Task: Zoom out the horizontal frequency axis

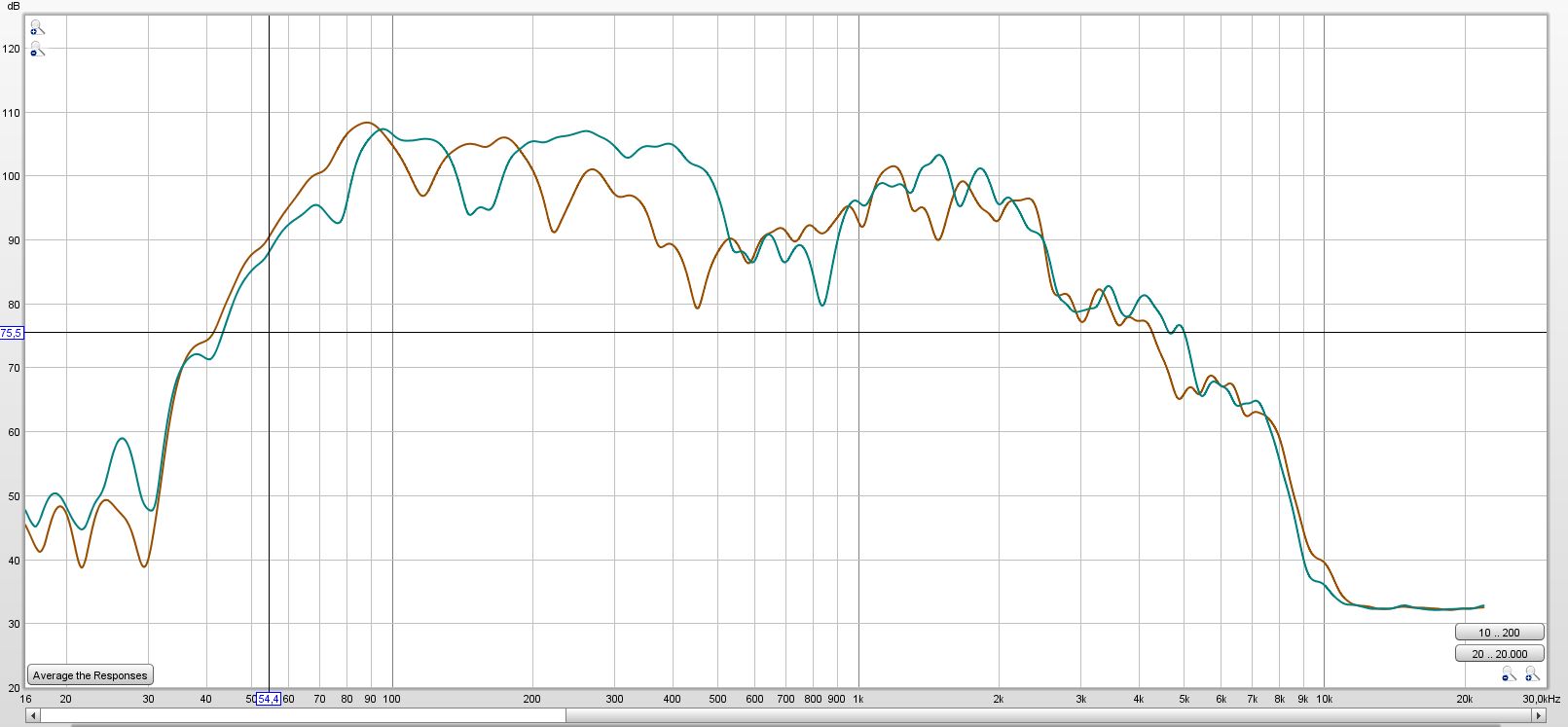Action: (1508, 674)
